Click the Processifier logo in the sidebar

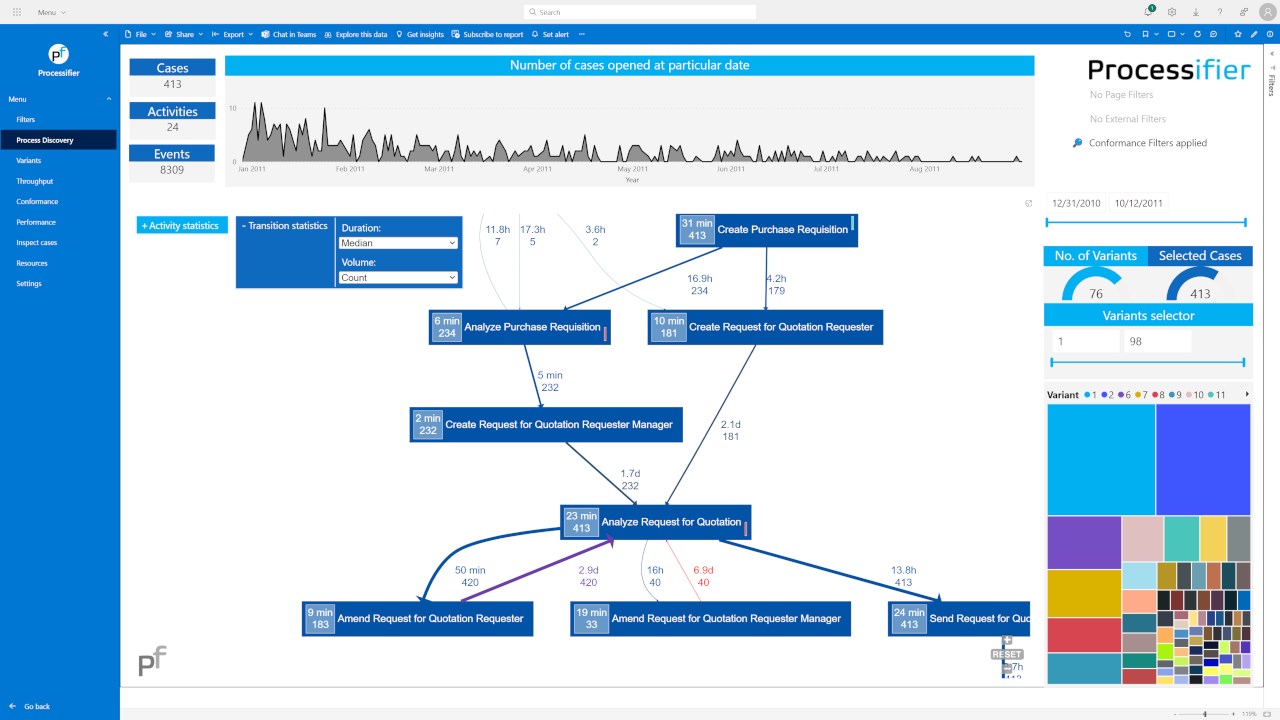59,54
